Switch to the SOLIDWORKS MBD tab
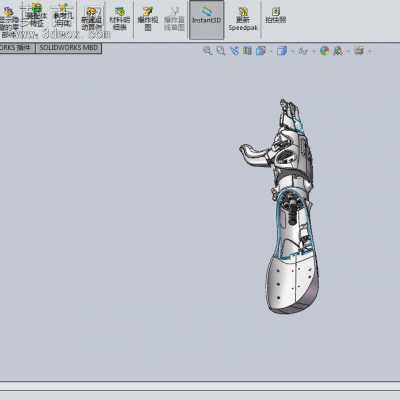 [x=68, y=48]
